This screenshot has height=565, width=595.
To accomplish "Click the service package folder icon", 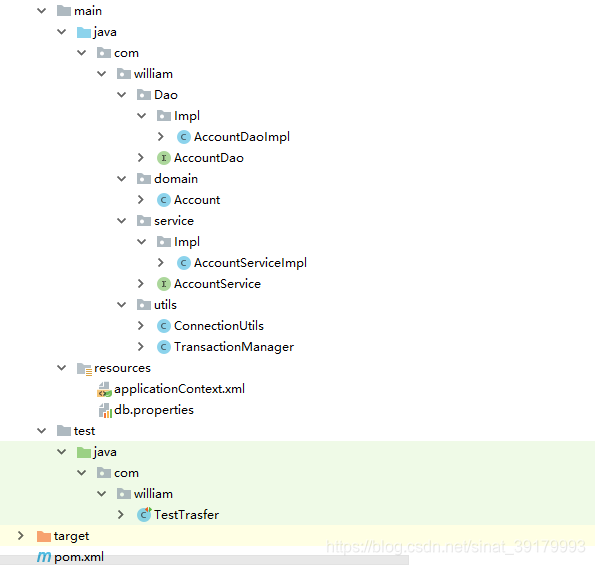I will click(x=144, y=220).
